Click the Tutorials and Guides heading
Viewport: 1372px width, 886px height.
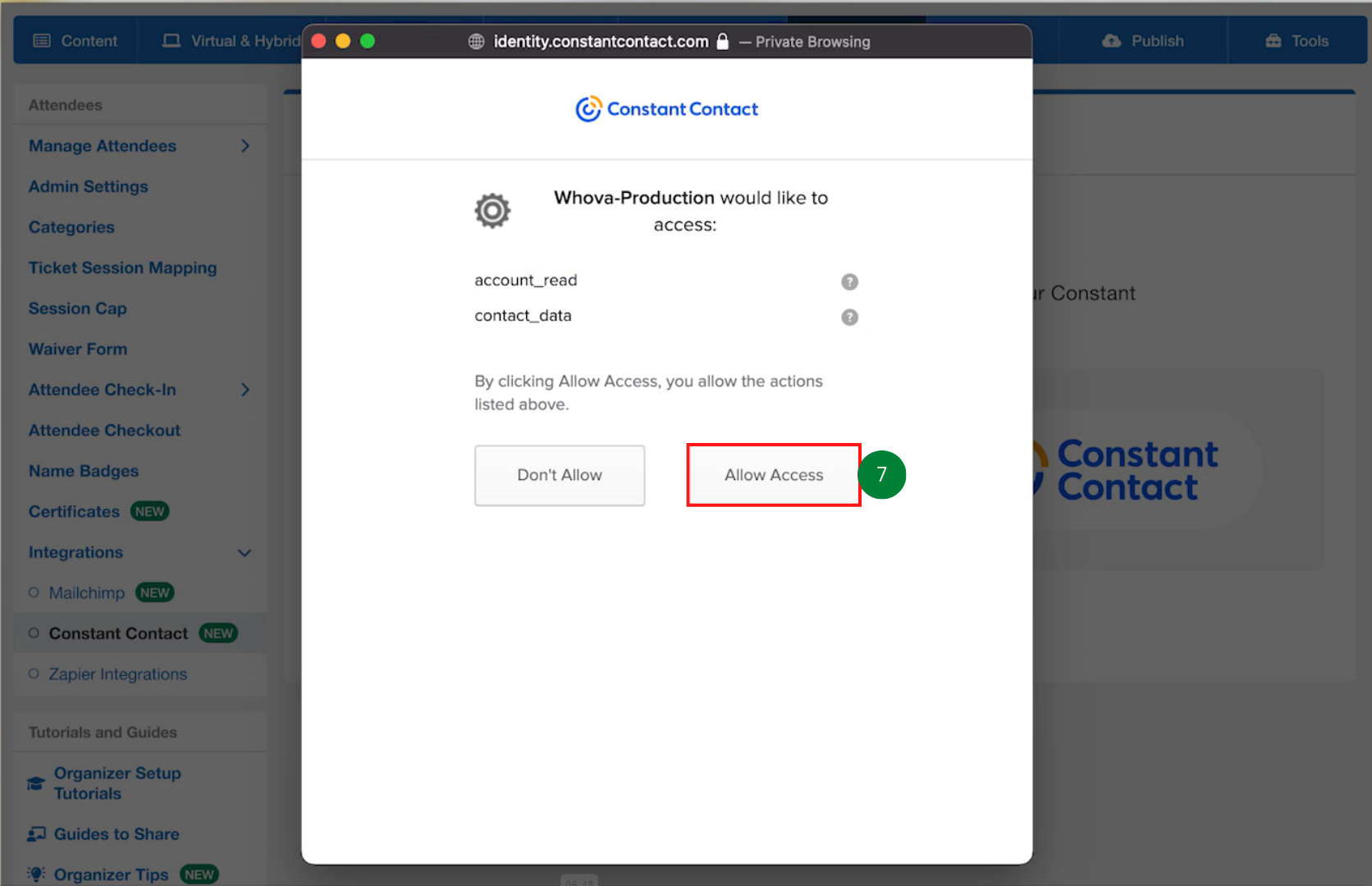coord(103,732)
